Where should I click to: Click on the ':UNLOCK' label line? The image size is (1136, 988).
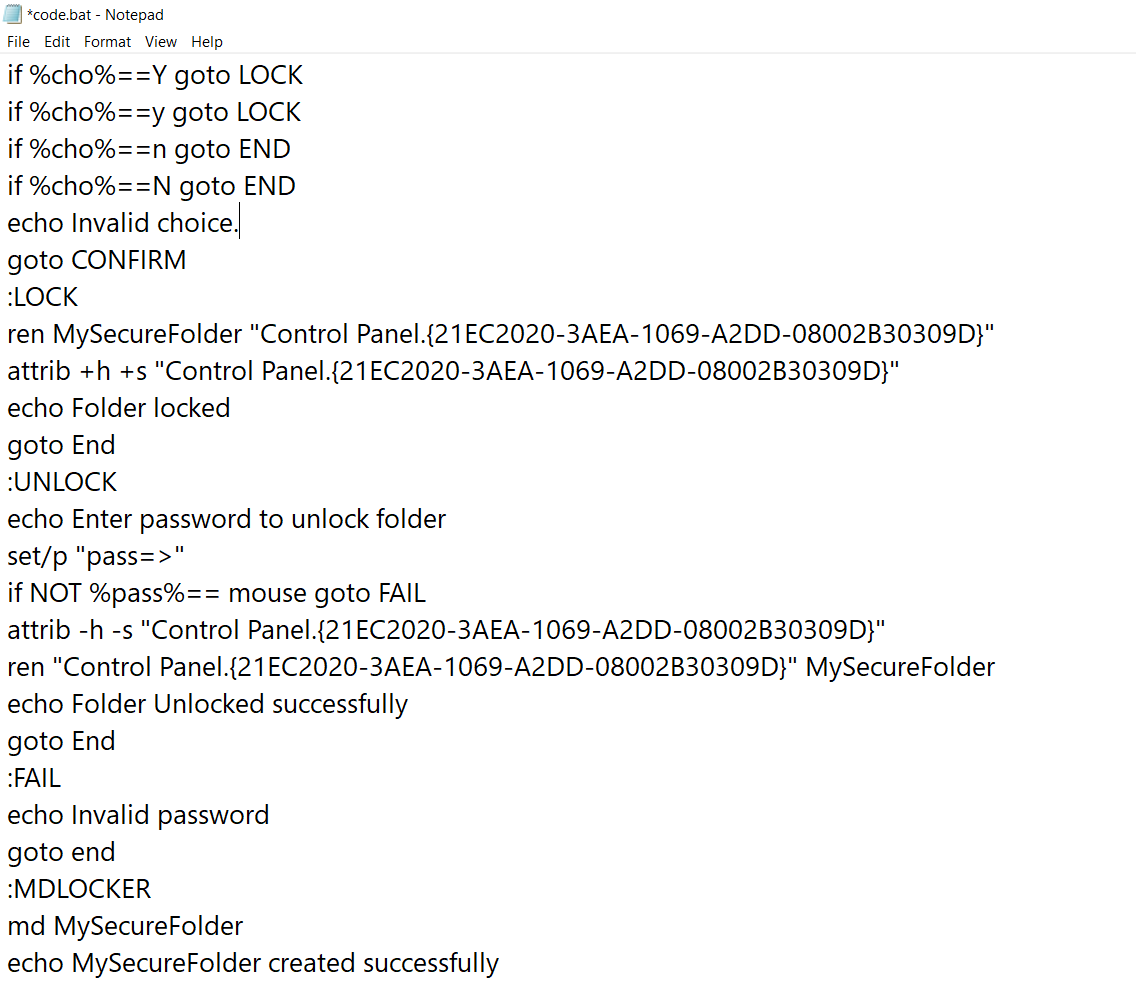pos(62,482)
